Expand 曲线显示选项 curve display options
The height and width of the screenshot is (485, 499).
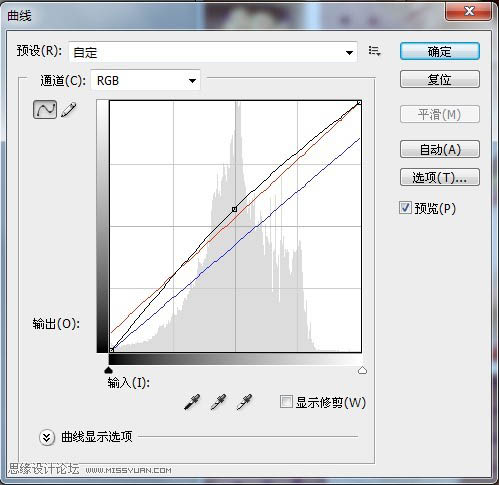[47, 437]
